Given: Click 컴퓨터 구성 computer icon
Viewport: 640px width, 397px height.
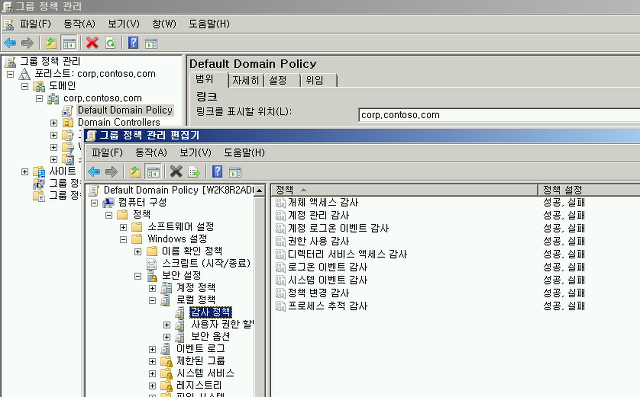Looking at the screenshot, I should (109, 202).
